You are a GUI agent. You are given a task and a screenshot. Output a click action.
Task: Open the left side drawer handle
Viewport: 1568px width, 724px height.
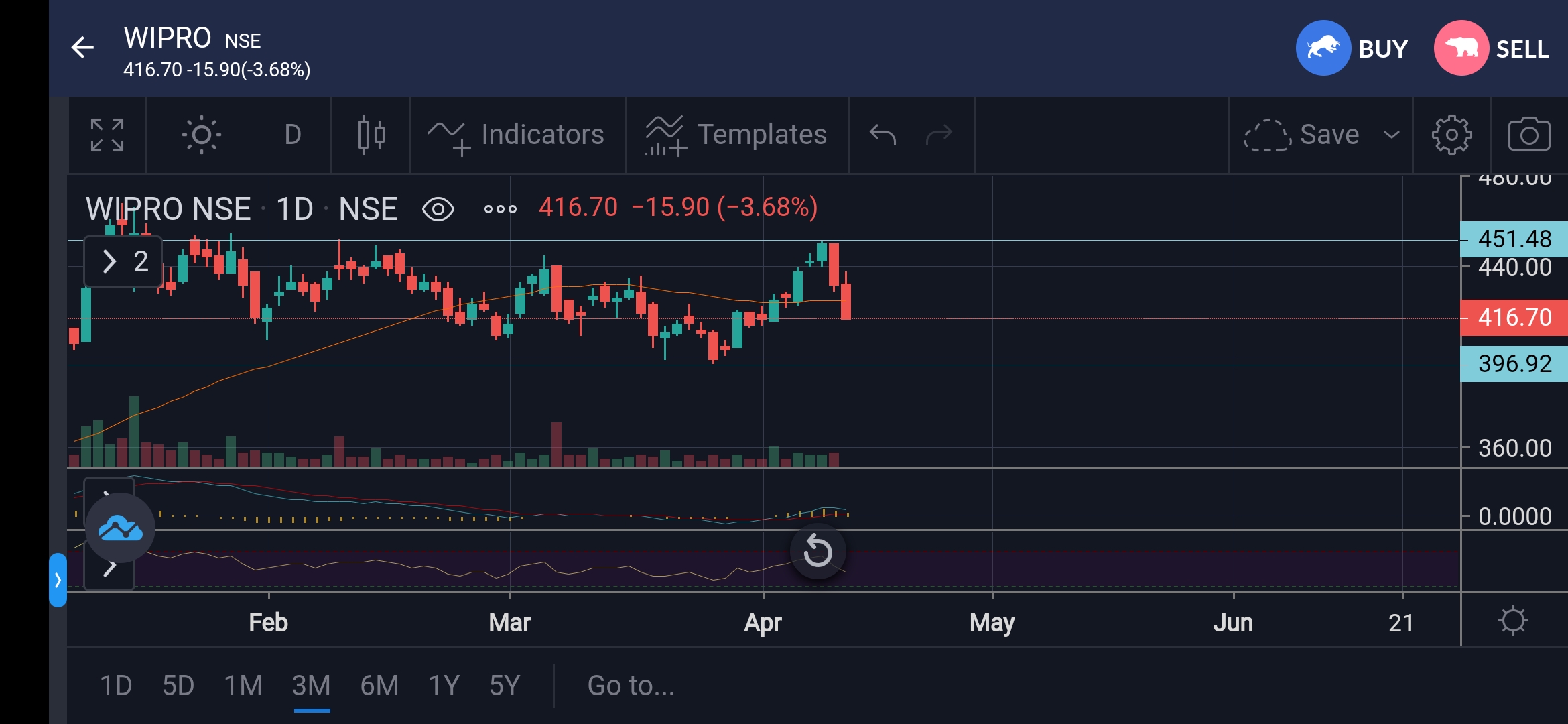58,580
